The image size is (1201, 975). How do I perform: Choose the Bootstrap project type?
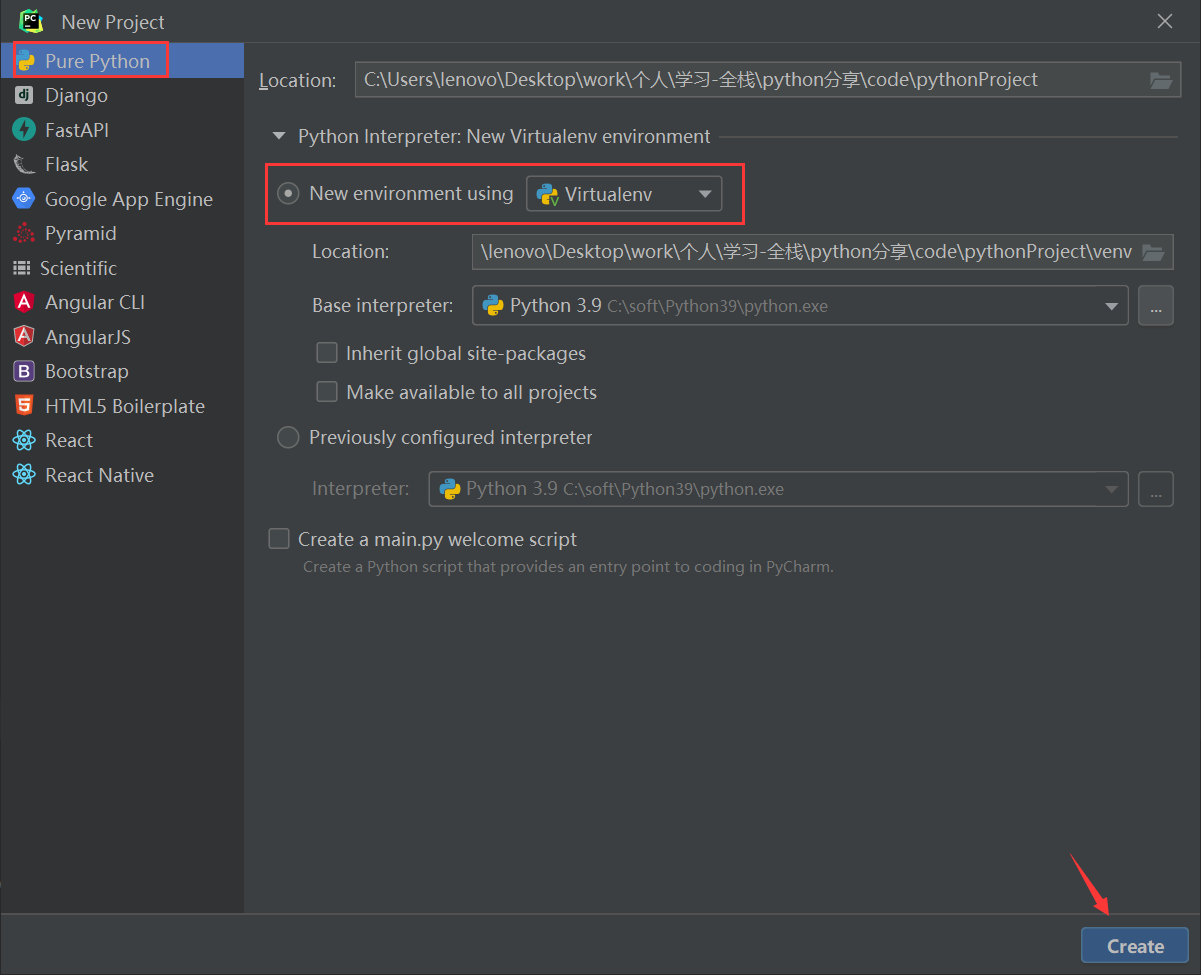click(122, 371)
